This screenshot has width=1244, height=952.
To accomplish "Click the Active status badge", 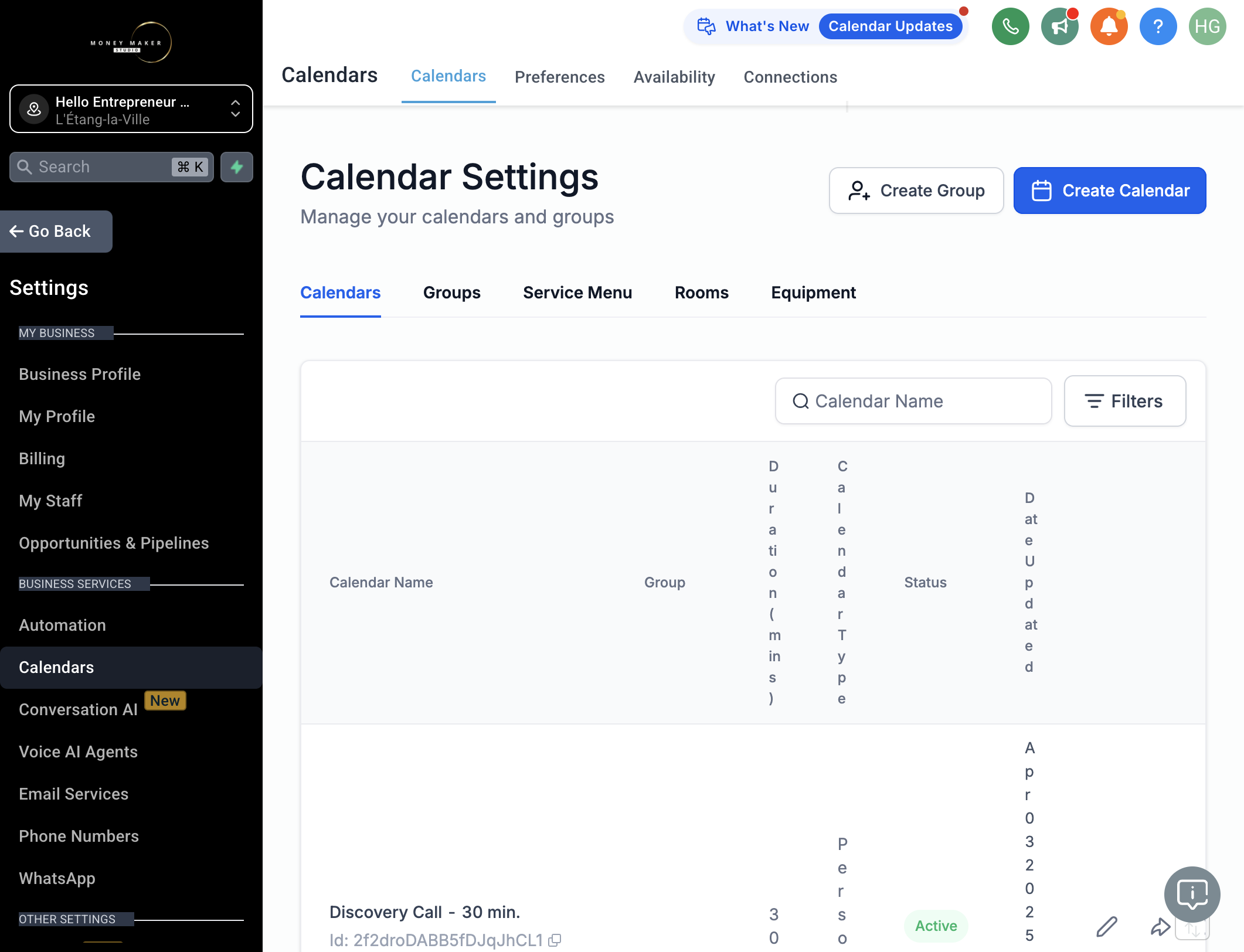I will (x=936, y=926).
